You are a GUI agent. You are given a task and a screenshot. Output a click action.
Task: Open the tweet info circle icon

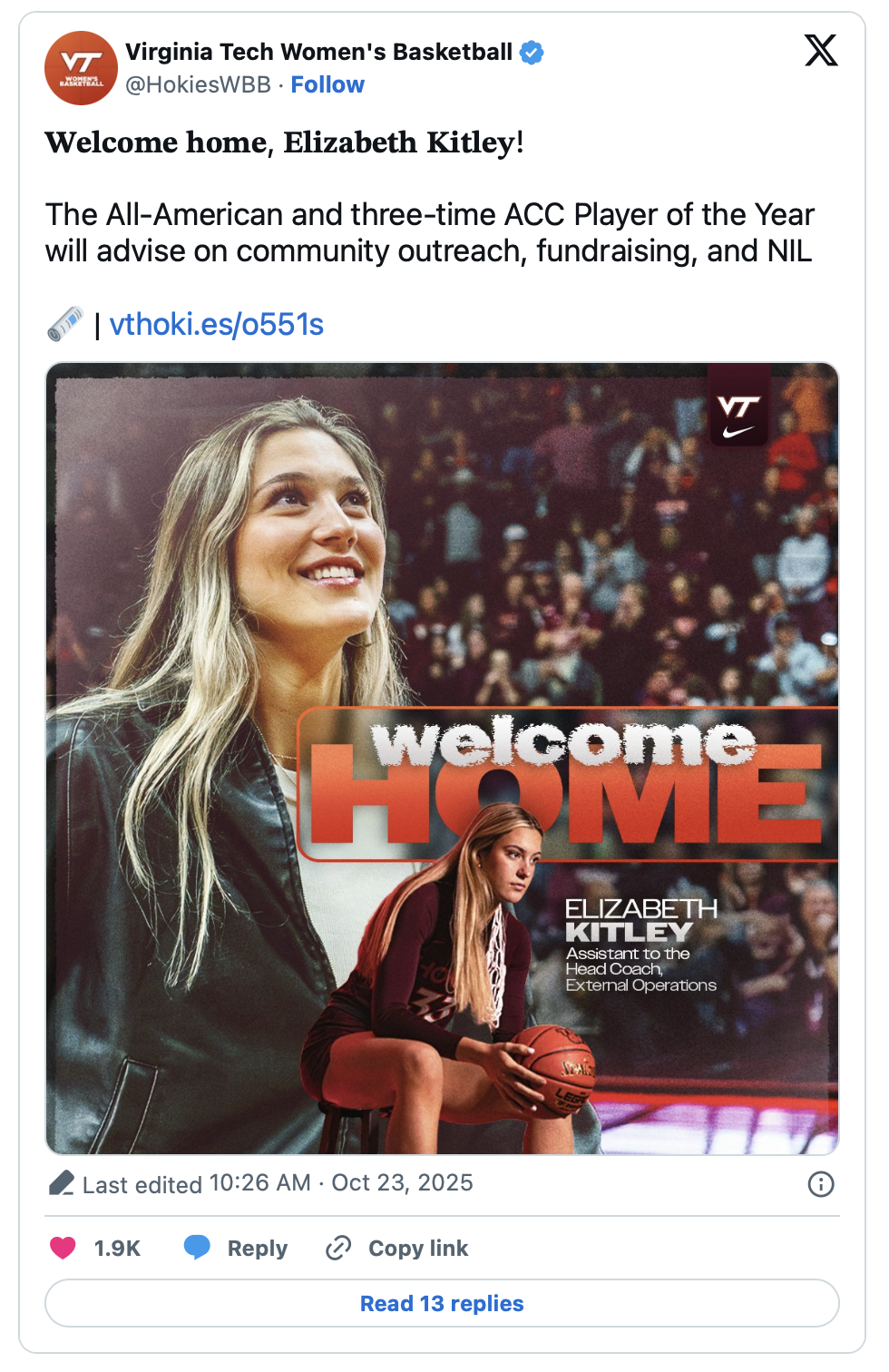point(821,1184)
